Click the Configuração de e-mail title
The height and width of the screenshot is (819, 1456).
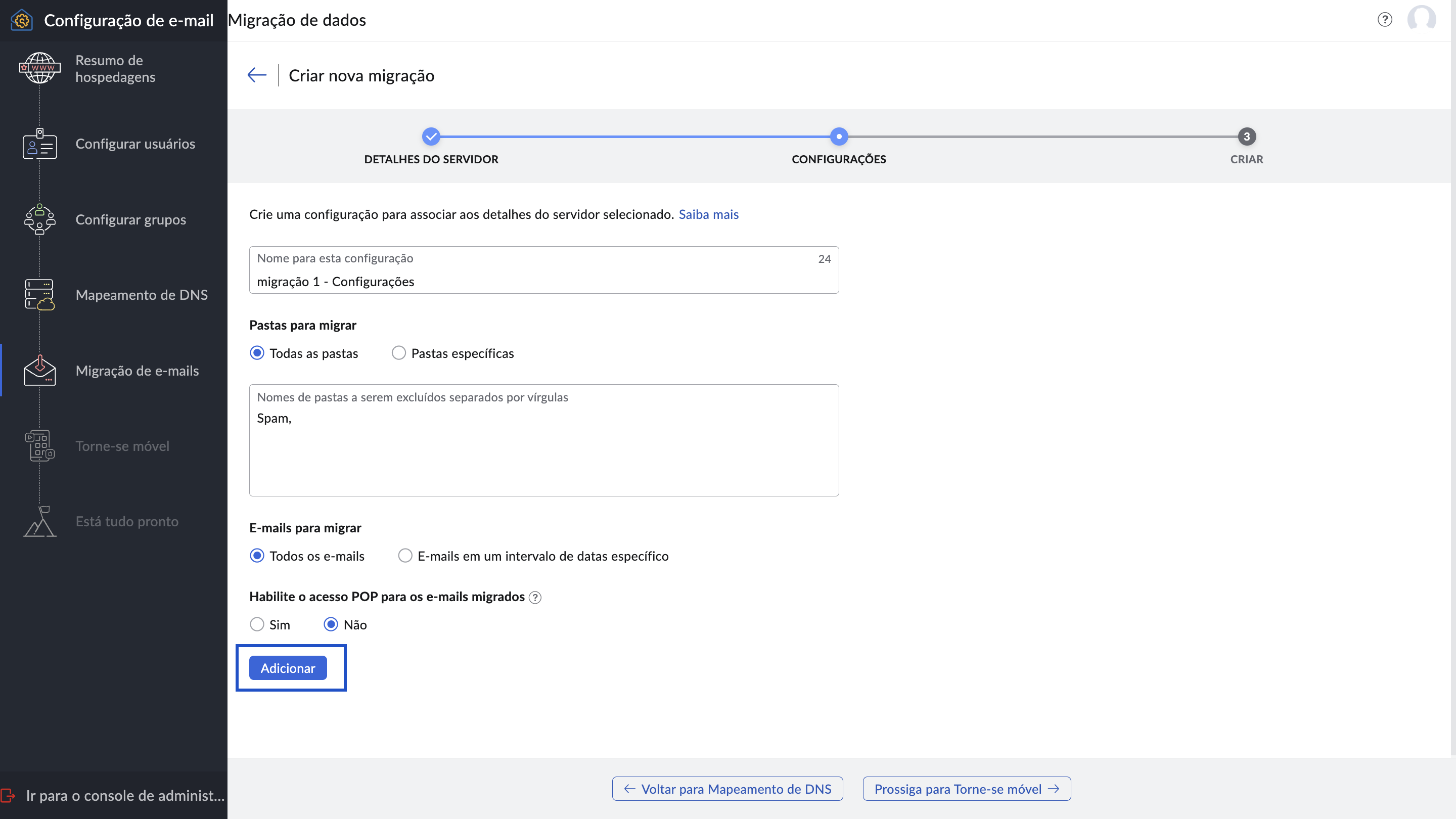[x=128, y=20]
